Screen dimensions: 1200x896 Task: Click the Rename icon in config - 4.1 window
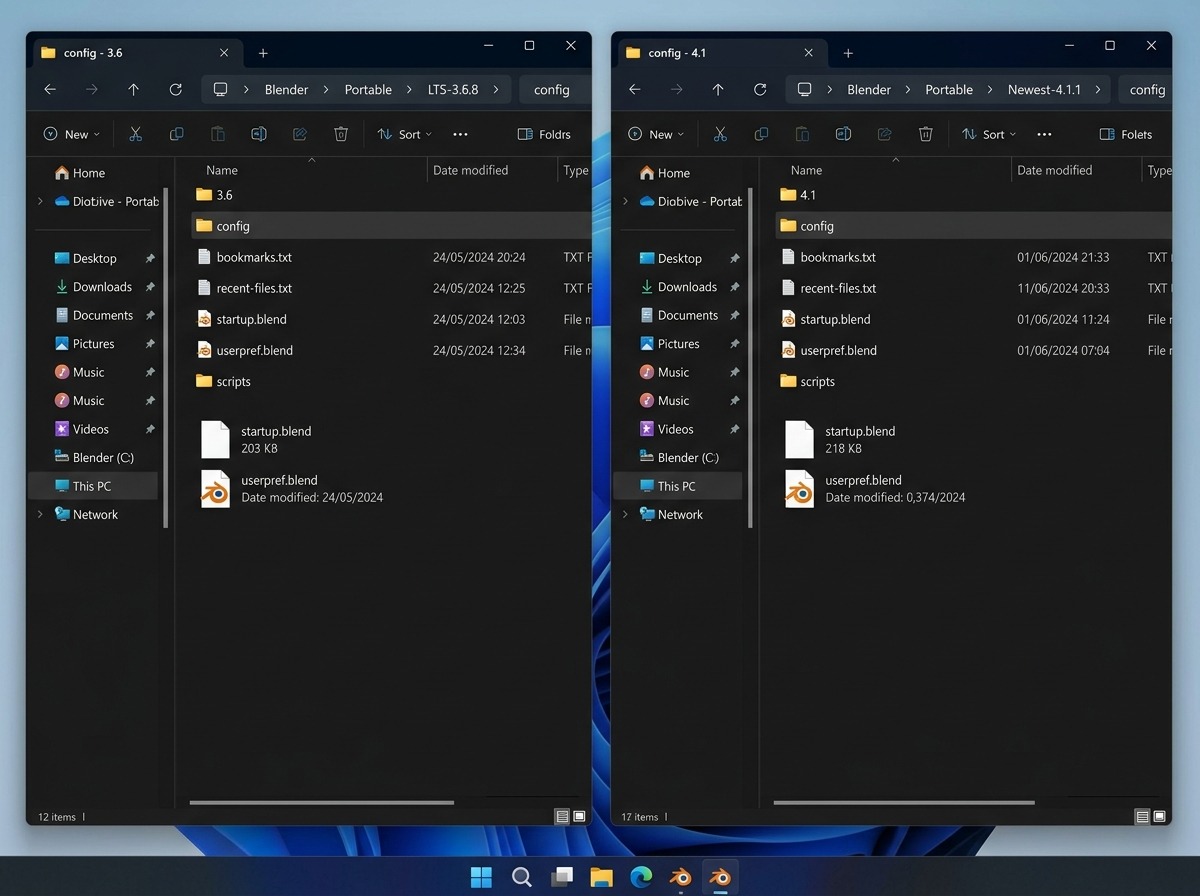tap(843, 134)
